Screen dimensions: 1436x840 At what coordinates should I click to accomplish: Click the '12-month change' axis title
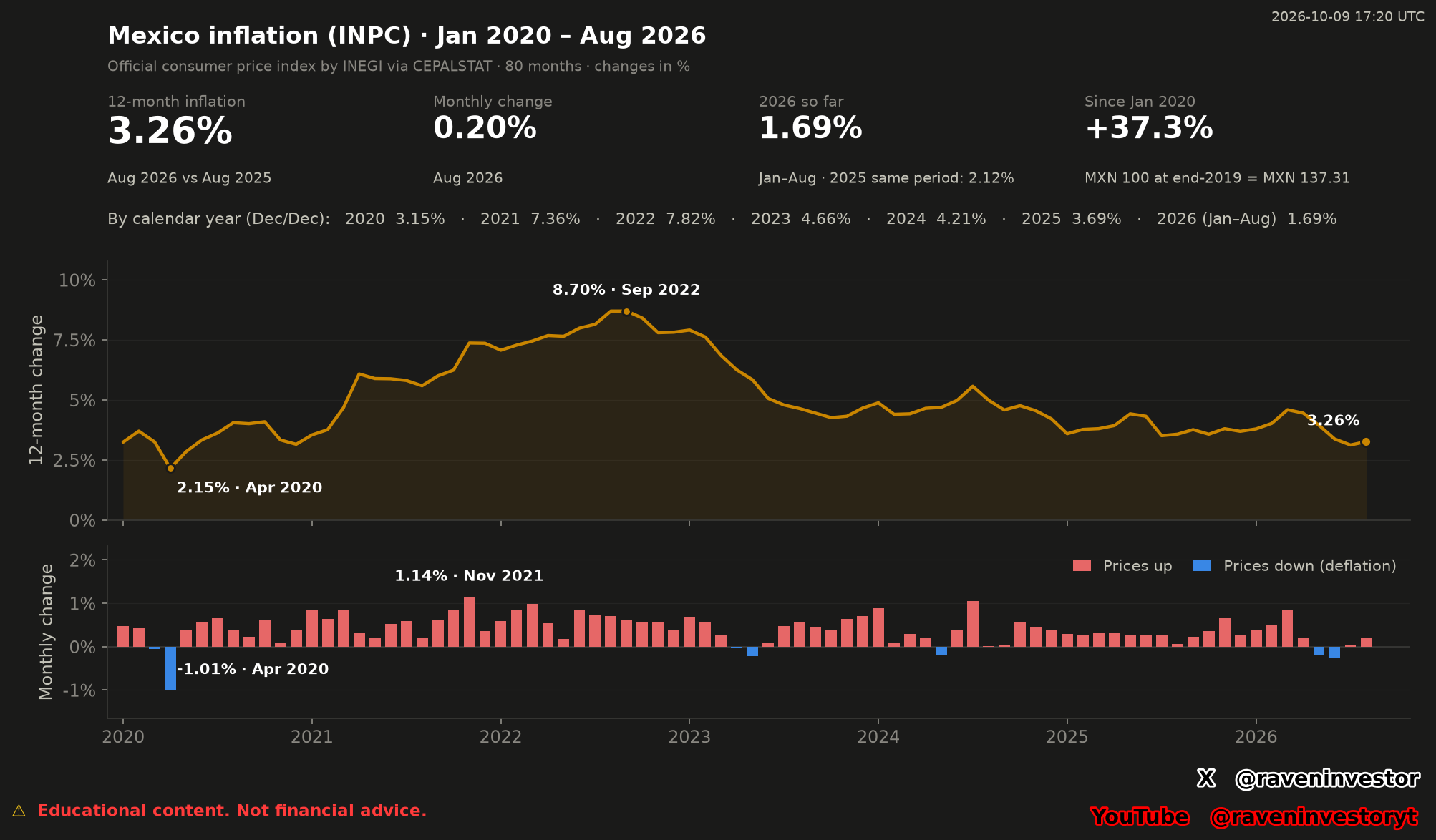(x=37, y=390)
